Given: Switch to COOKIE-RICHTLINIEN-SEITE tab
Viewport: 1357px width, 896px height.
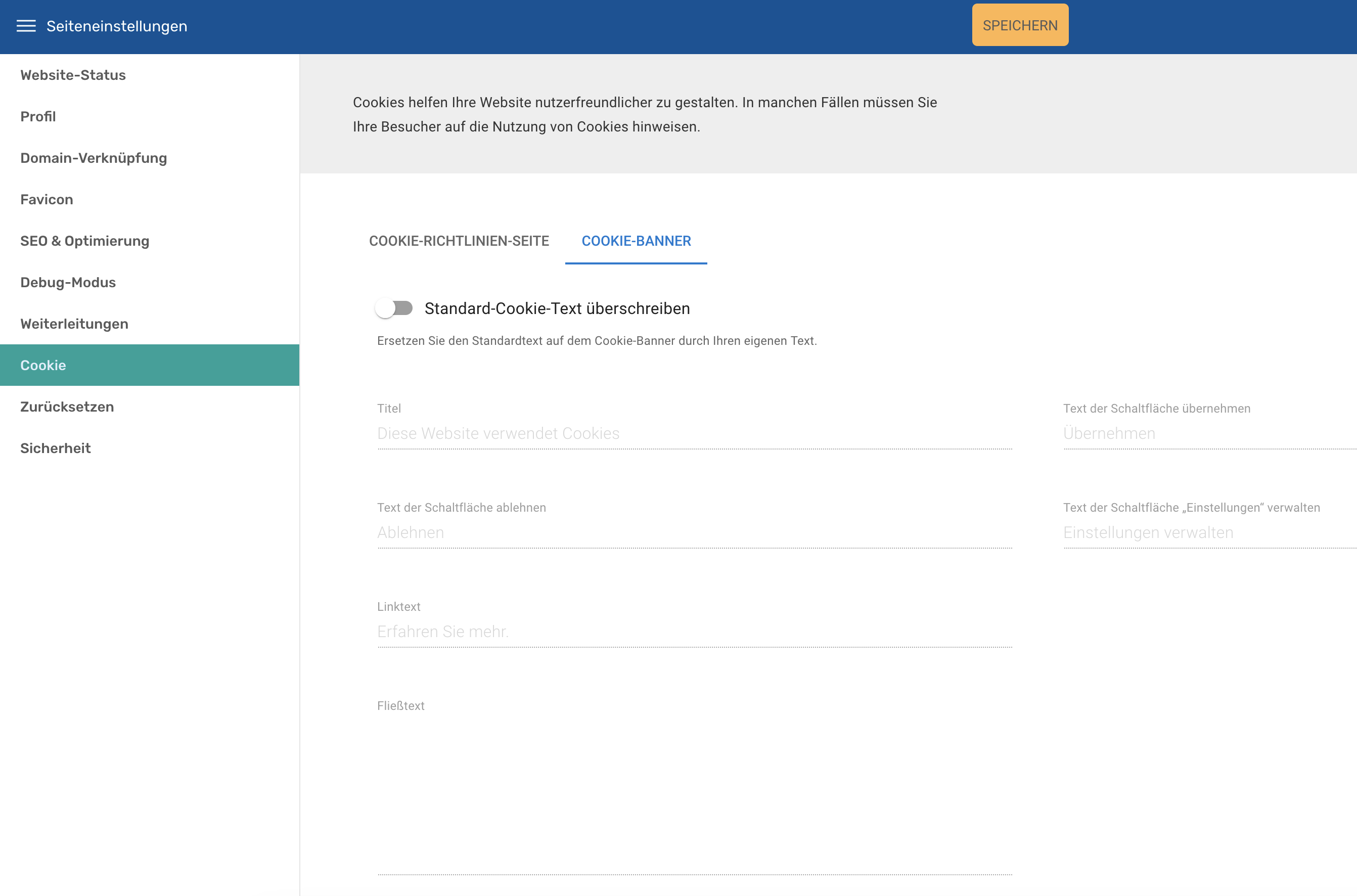Looking at the screenshot, I should pyautogui.click(x=459, y=241).
